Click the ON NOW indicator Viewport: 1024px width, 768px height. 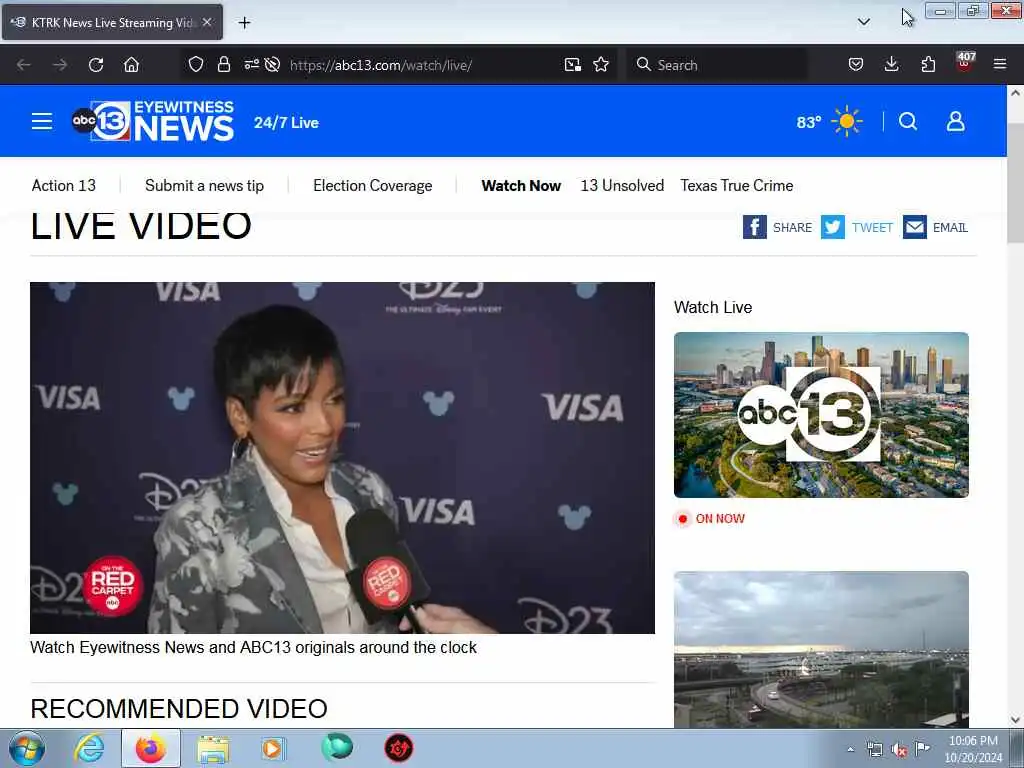coord(709,519)
